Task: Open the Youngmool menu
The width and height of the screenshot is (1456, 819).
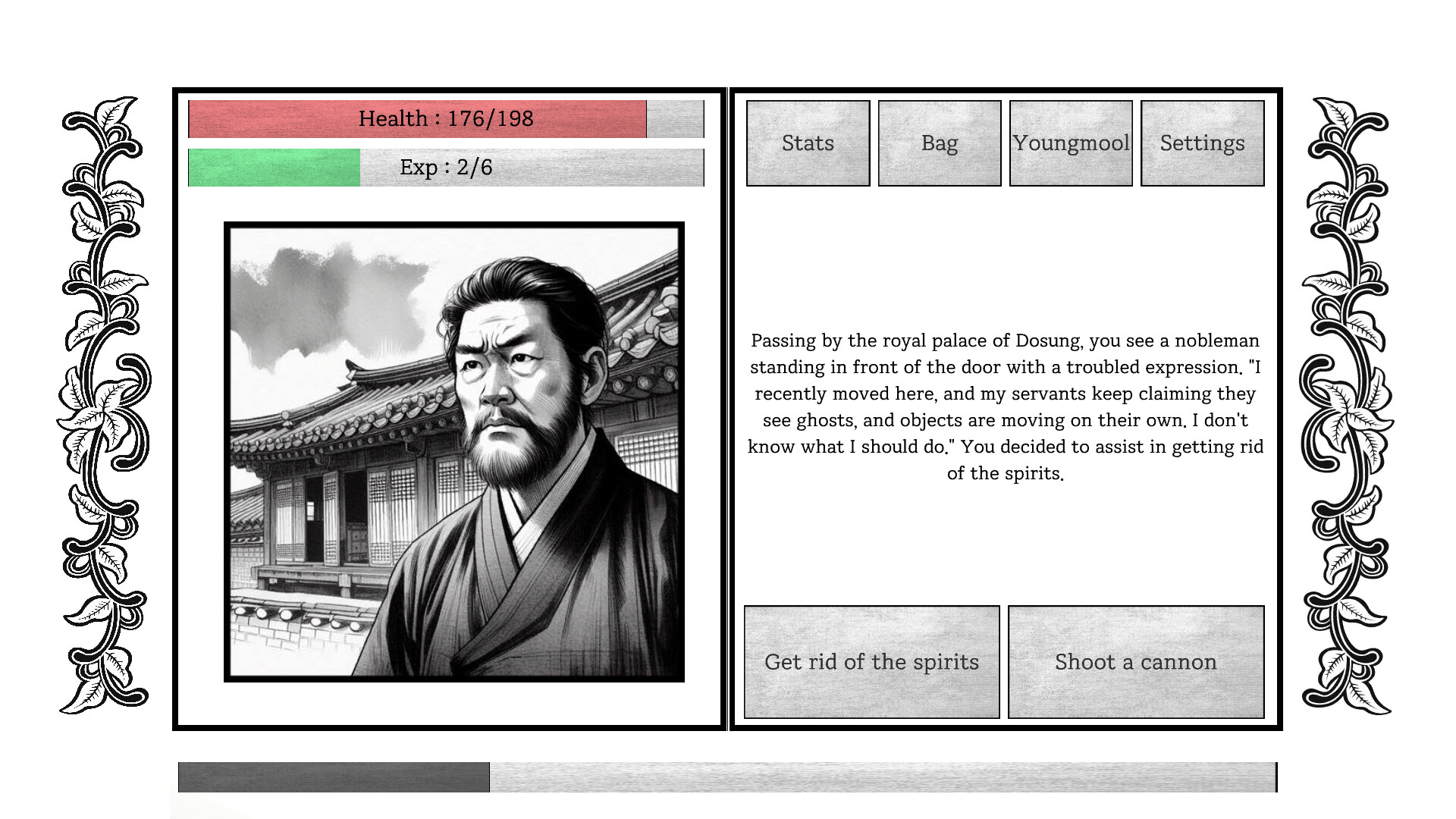Action: (1071, 143)
